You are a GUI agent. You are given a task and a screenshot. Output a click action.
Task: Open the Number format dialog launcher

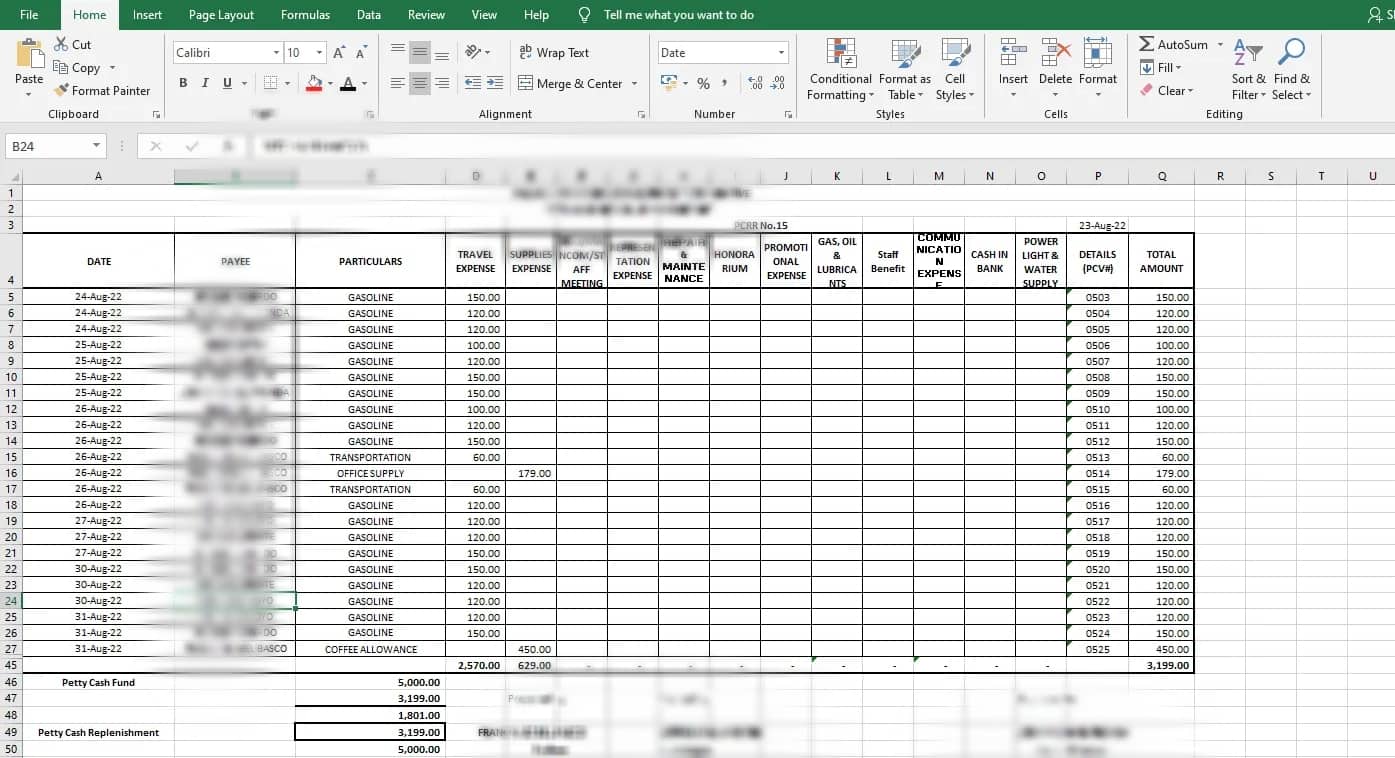click(788, 115)
